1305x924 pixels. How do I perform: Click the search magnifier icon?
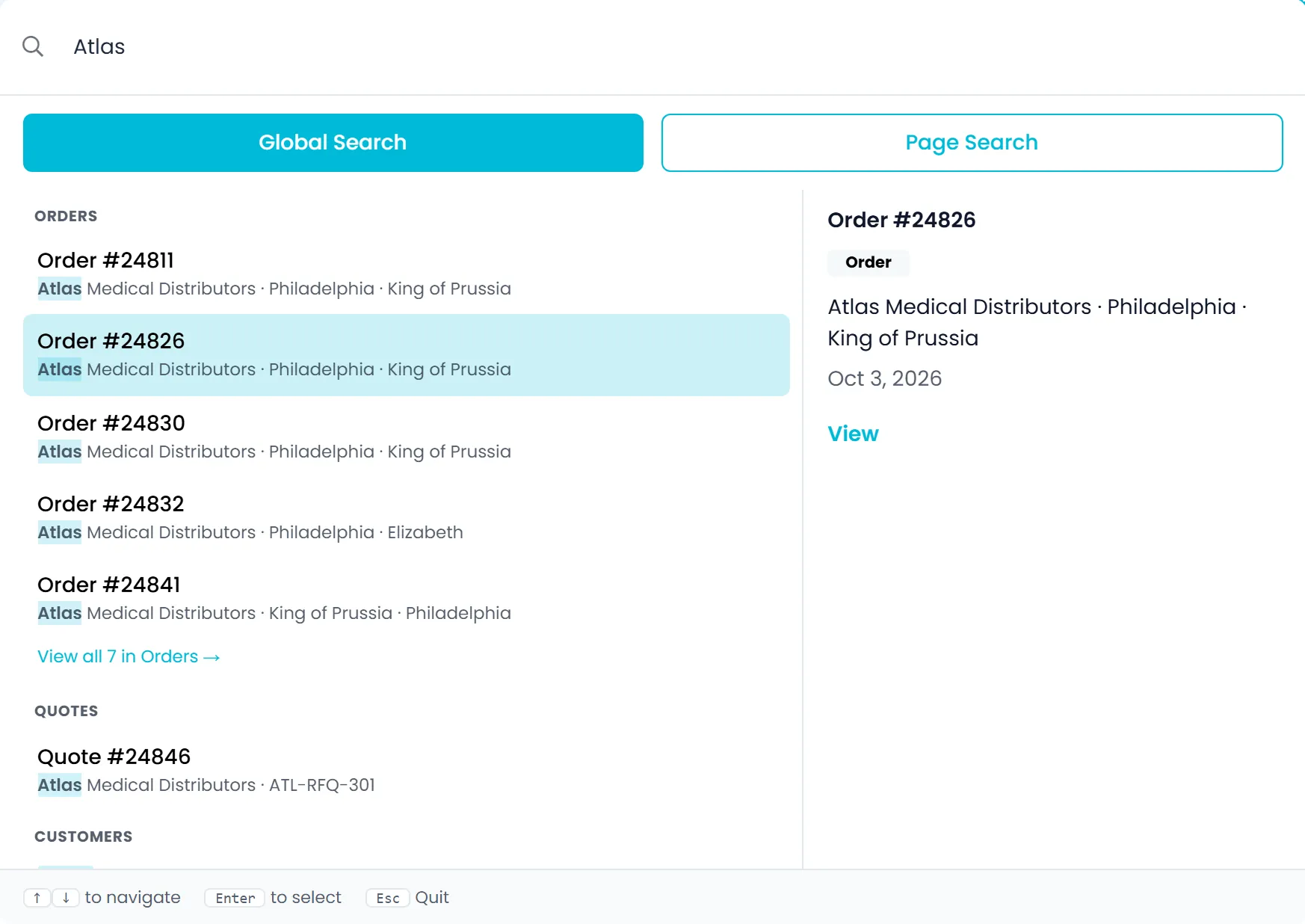(33, 46)
